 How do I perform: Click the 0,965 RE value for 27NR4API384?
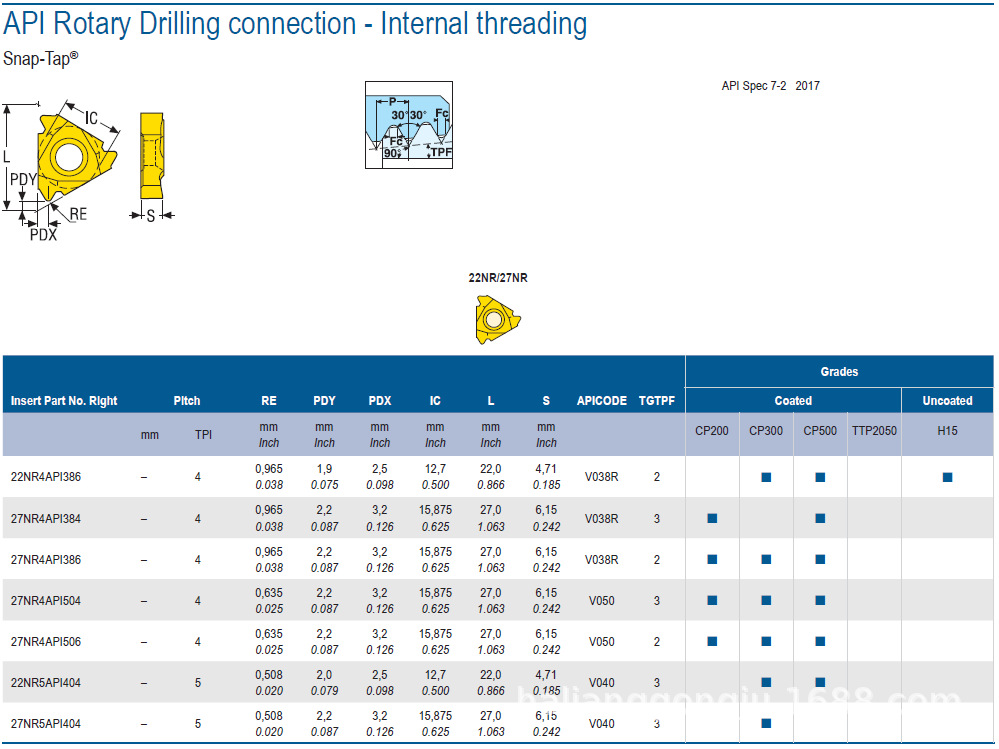(x=269, y=510)
